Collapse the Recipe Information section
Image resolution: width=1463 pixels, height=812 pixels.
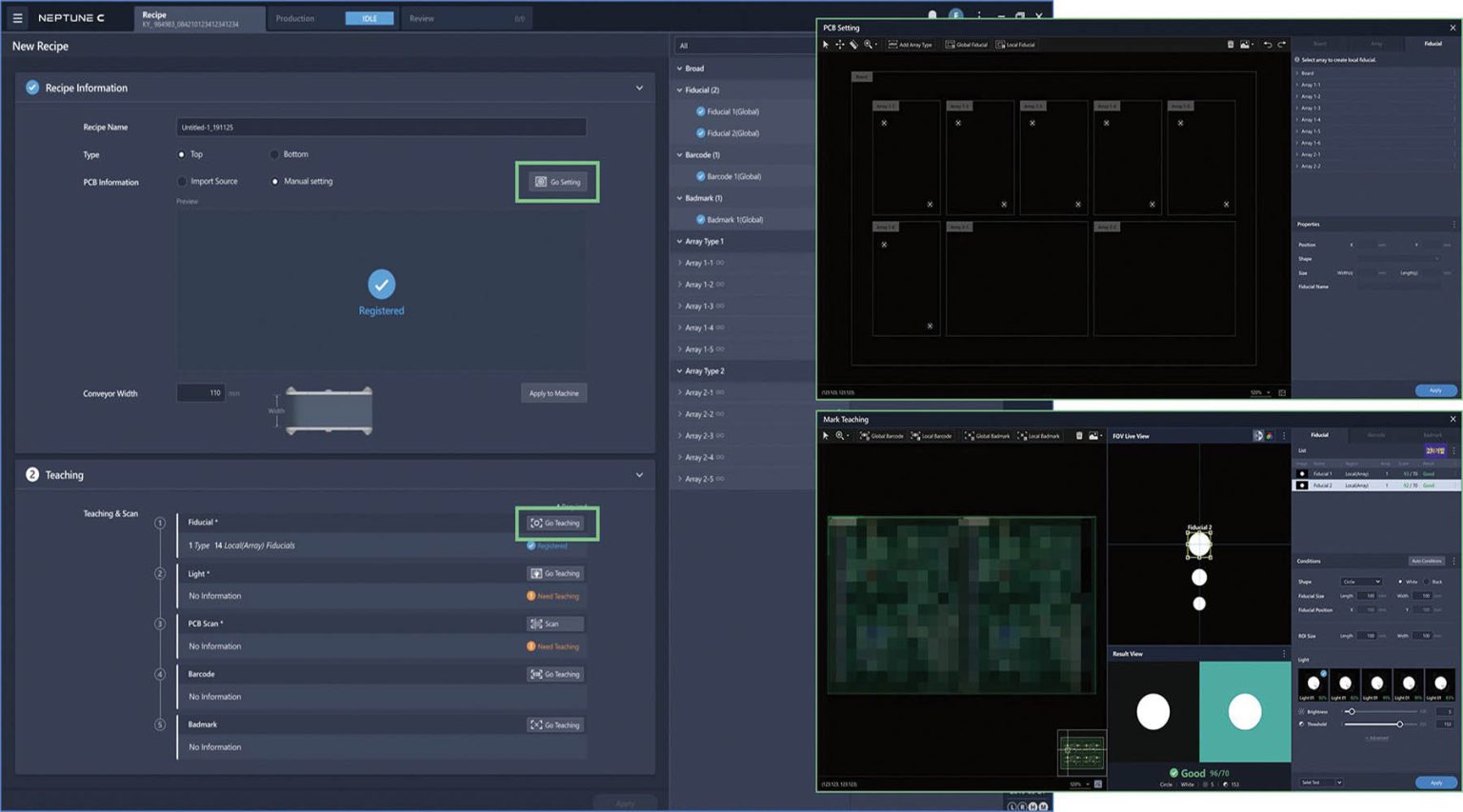point(639,88)
